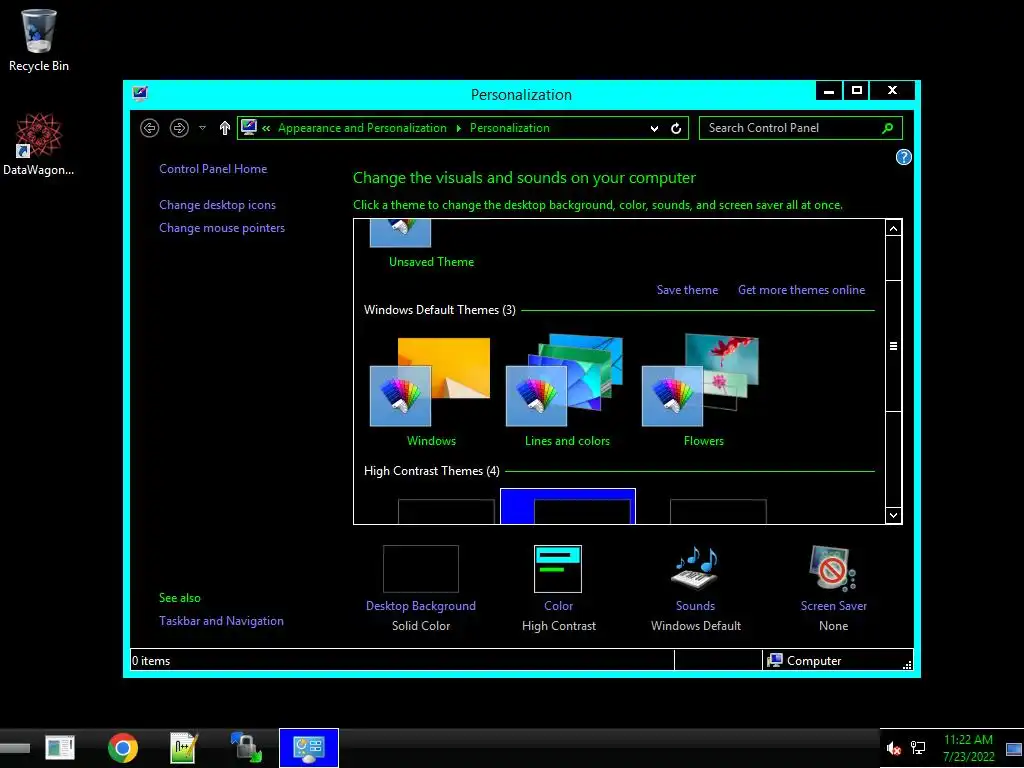Maximize the Personalization window
This screenshot has width=1024, height=768.
point(856,91)
